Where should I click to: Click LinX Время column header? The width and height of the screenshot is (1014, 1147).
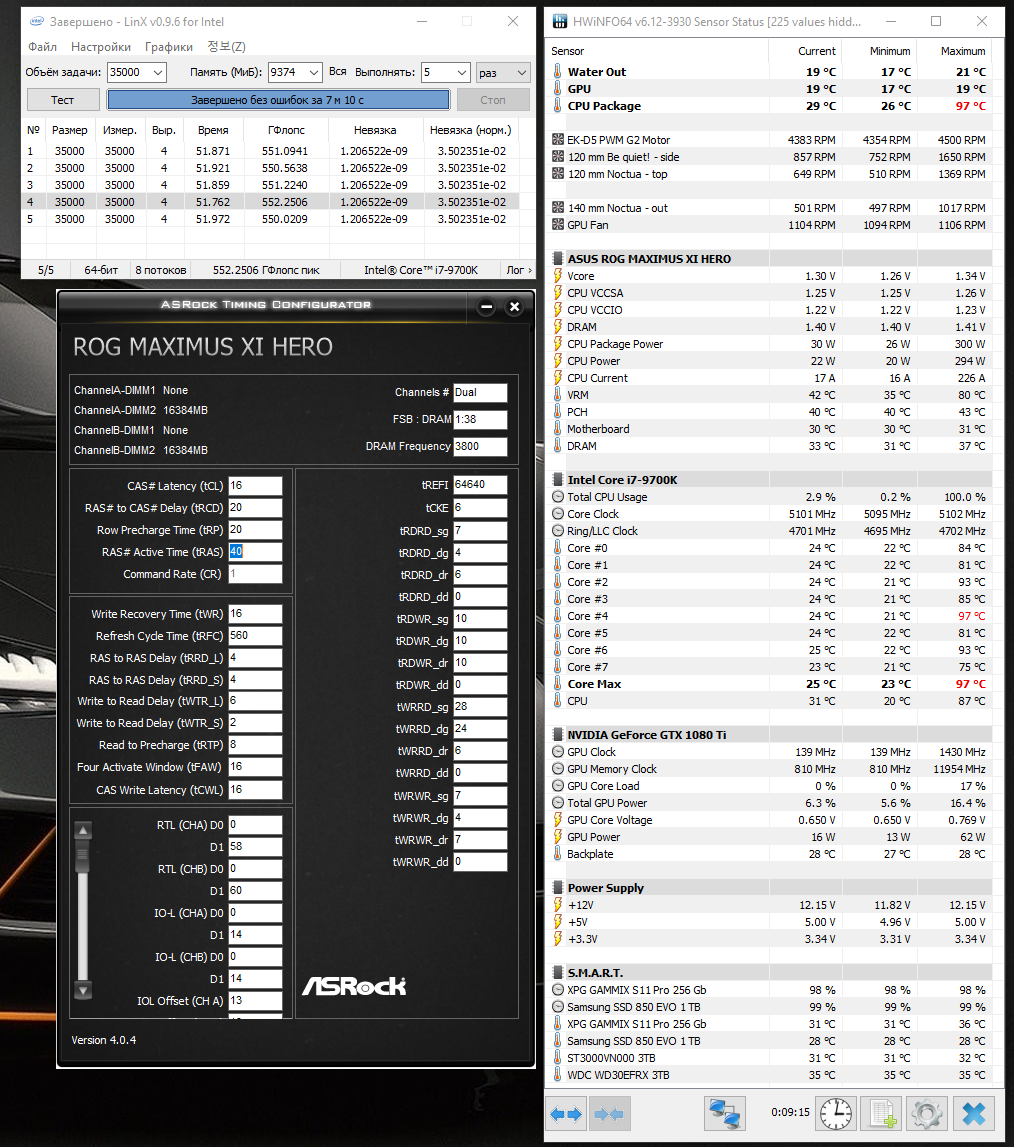[213, 130]
